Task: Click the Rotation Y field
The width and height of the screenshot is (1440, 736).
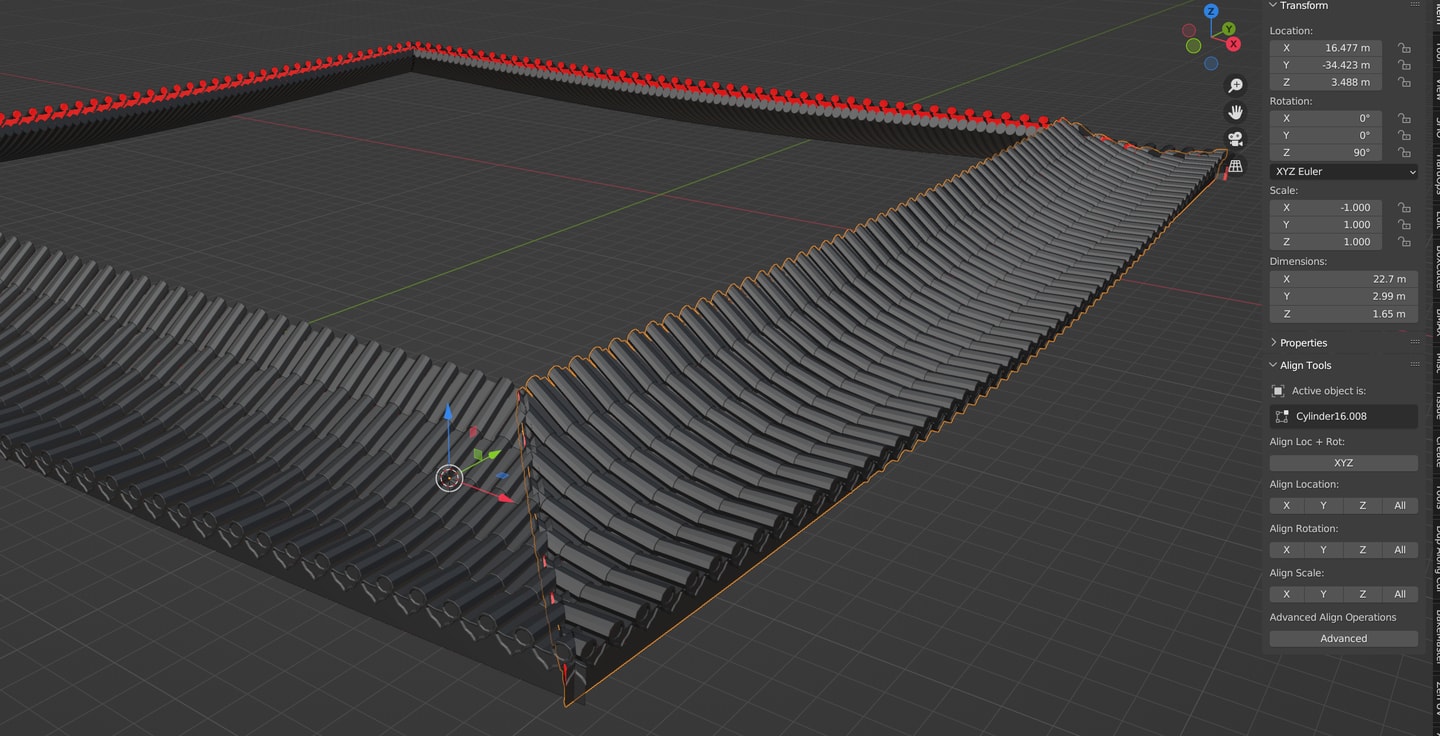Action: [x=1326, y=135]
